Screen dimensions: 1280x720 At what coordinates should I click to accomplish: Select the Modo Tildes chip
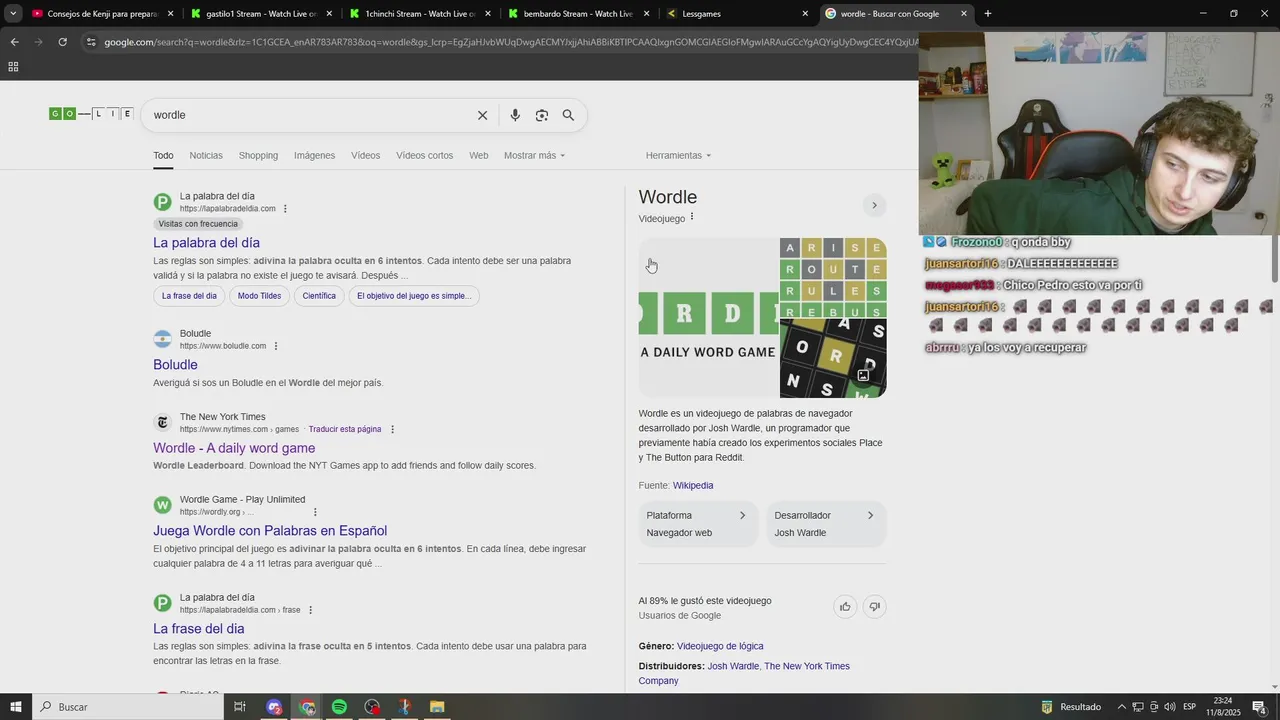tap(259, 296)
